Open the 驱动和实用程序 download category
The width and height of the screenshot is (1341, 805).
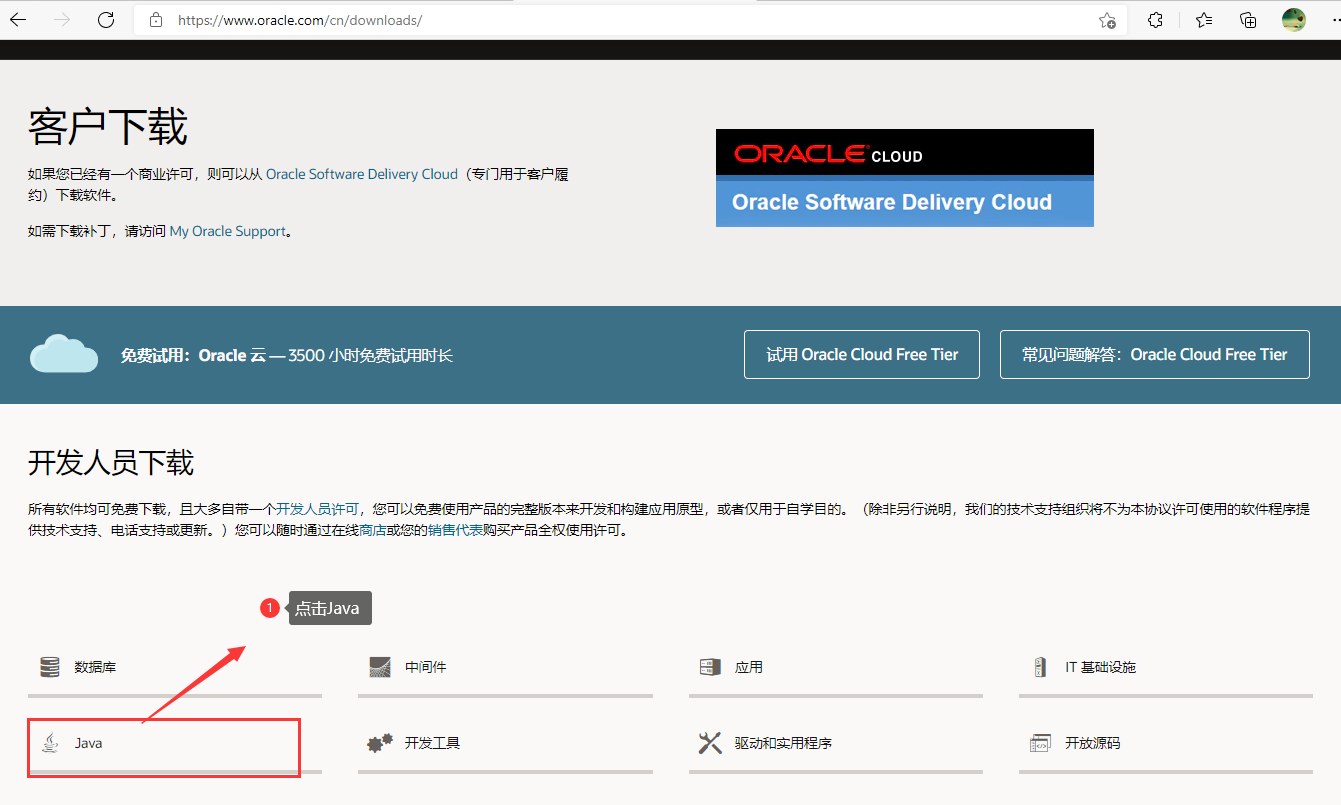(836, 744)
